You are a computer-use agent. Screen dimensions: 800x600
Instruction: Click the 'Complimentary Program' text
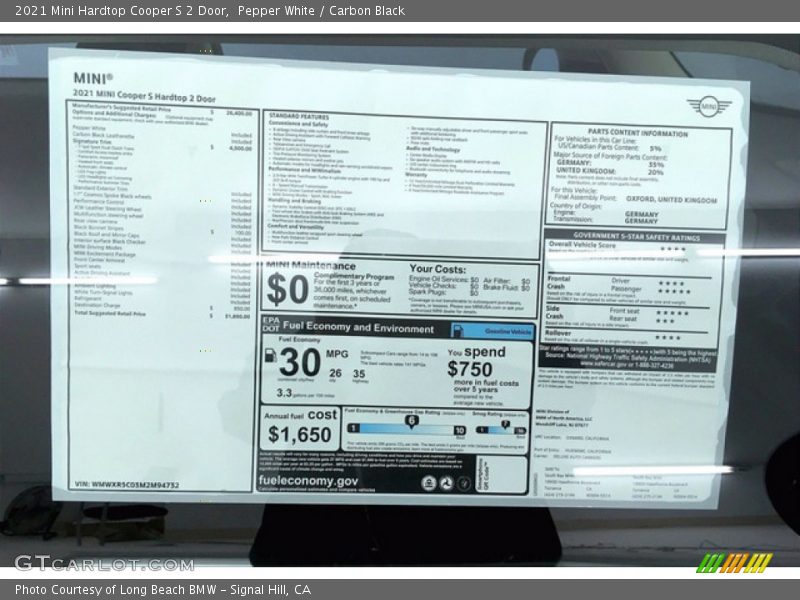(x=354, y=277)
